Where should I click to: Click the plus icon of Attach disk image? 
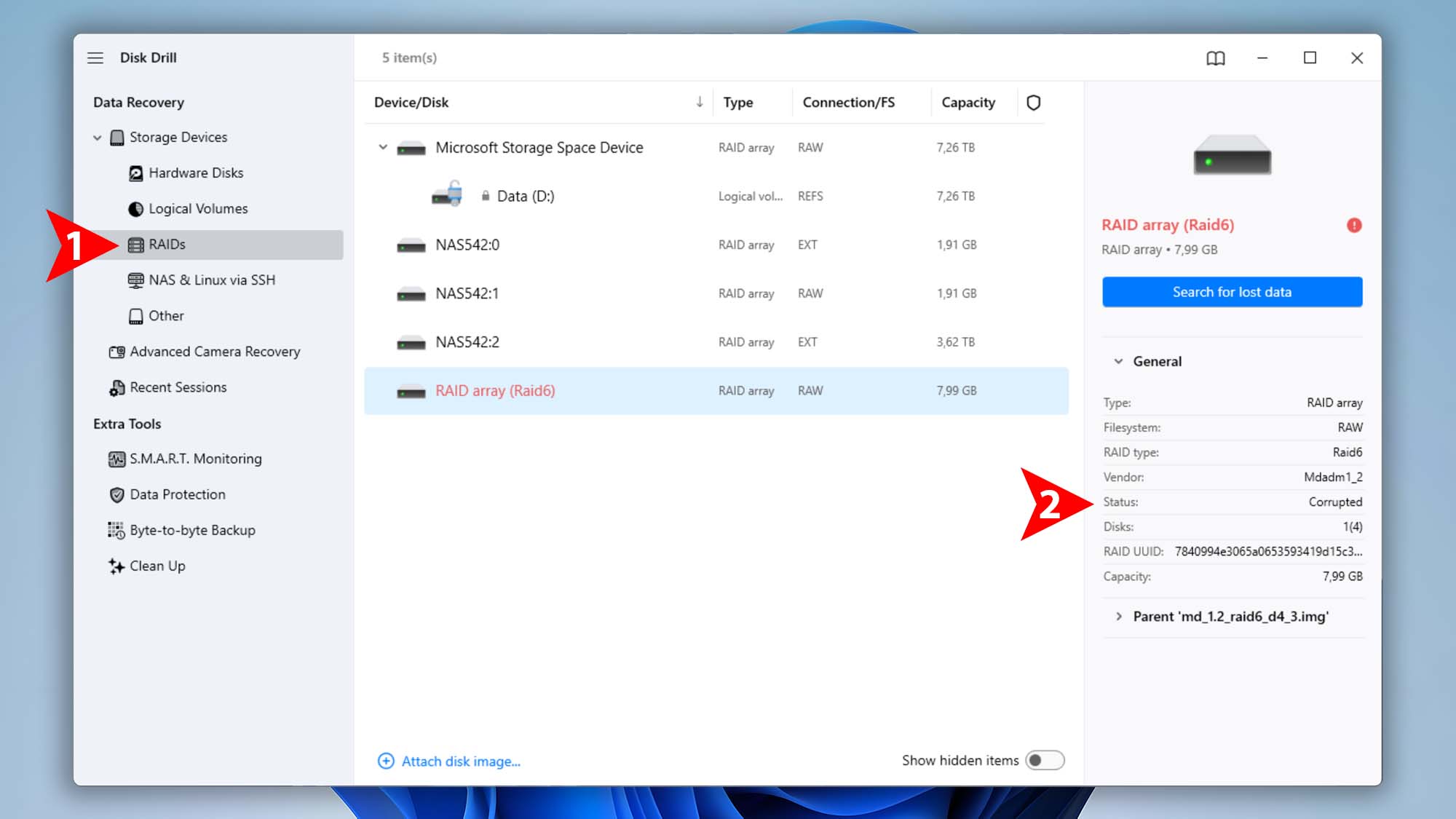coord(386,761)
